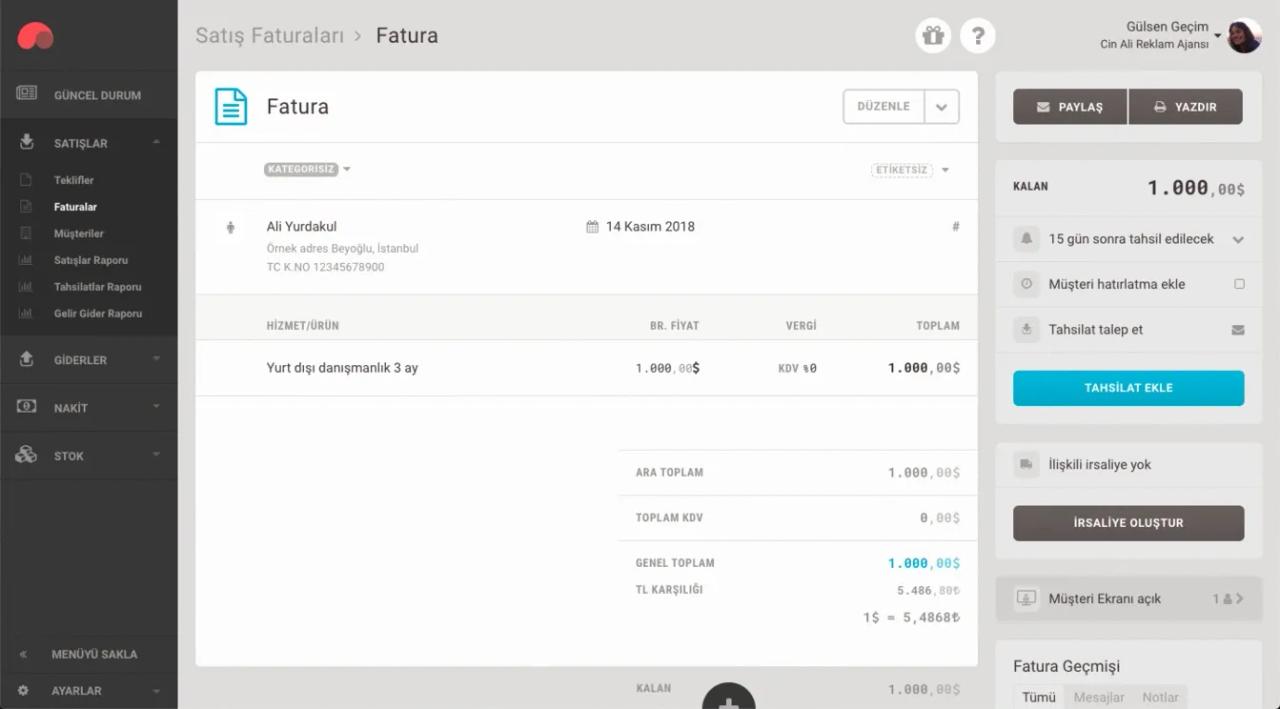Expand 15 gün sonra tahsil edilecek
This screenshot has width=1280, height=709.
[x=1238, y=240]
